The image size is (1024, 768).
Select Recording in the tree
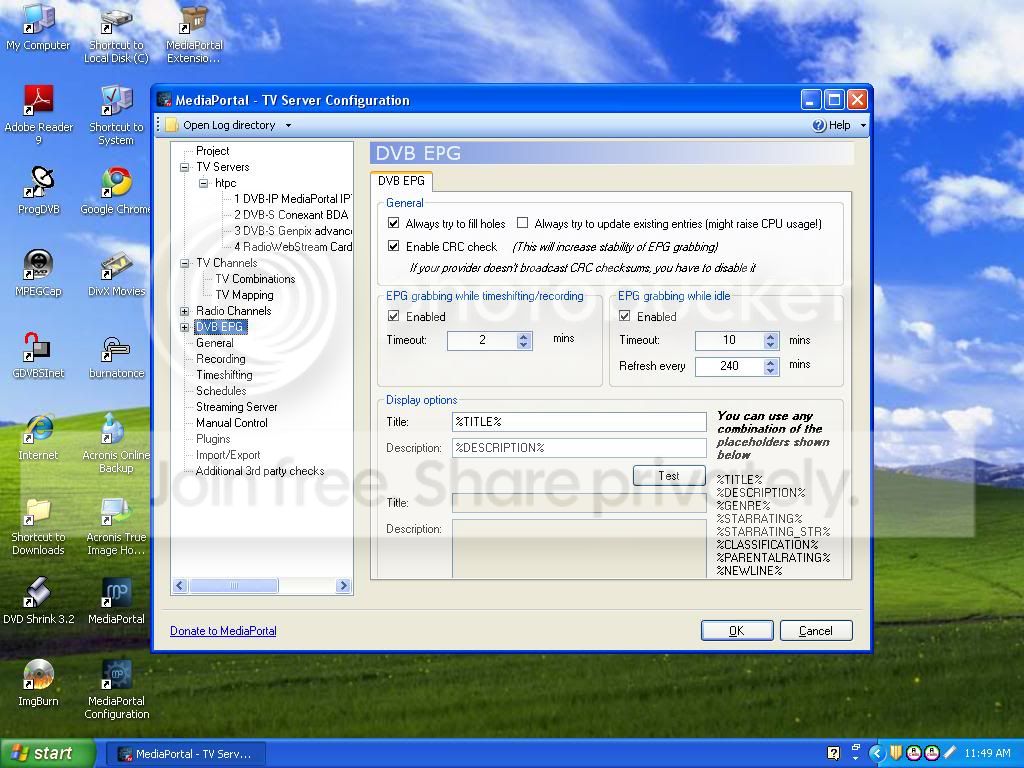click(221, 359)
